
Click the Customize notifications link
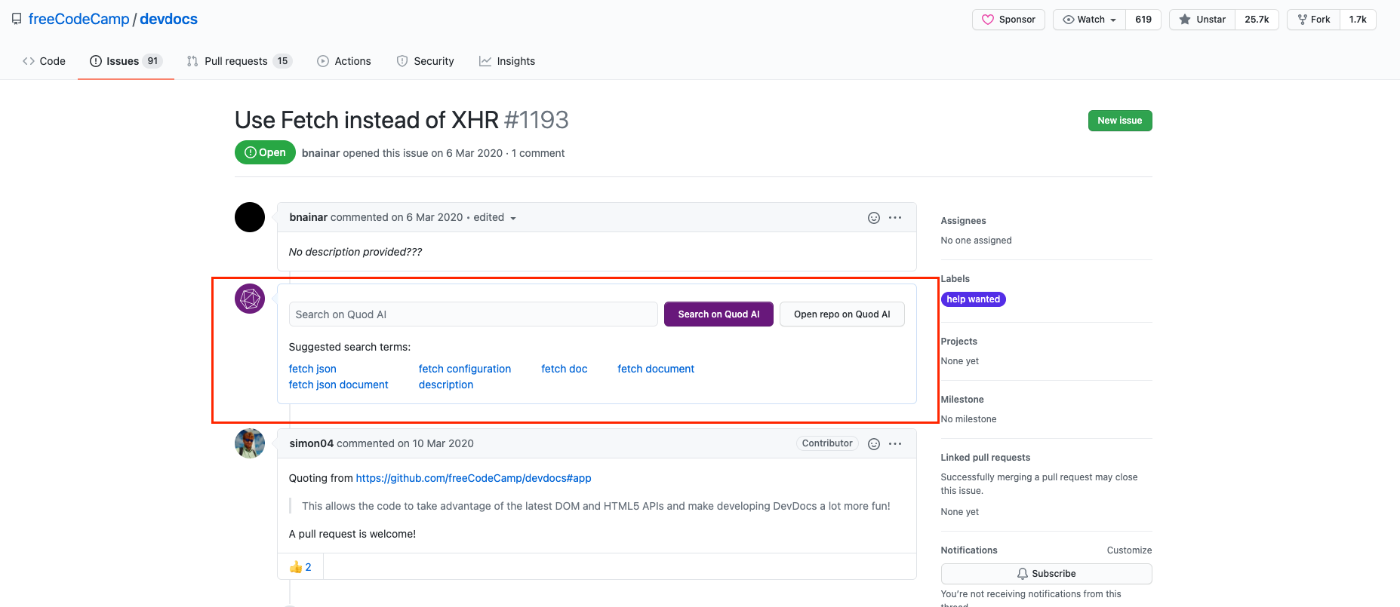pyautogui.click(x=1129, y=550)
